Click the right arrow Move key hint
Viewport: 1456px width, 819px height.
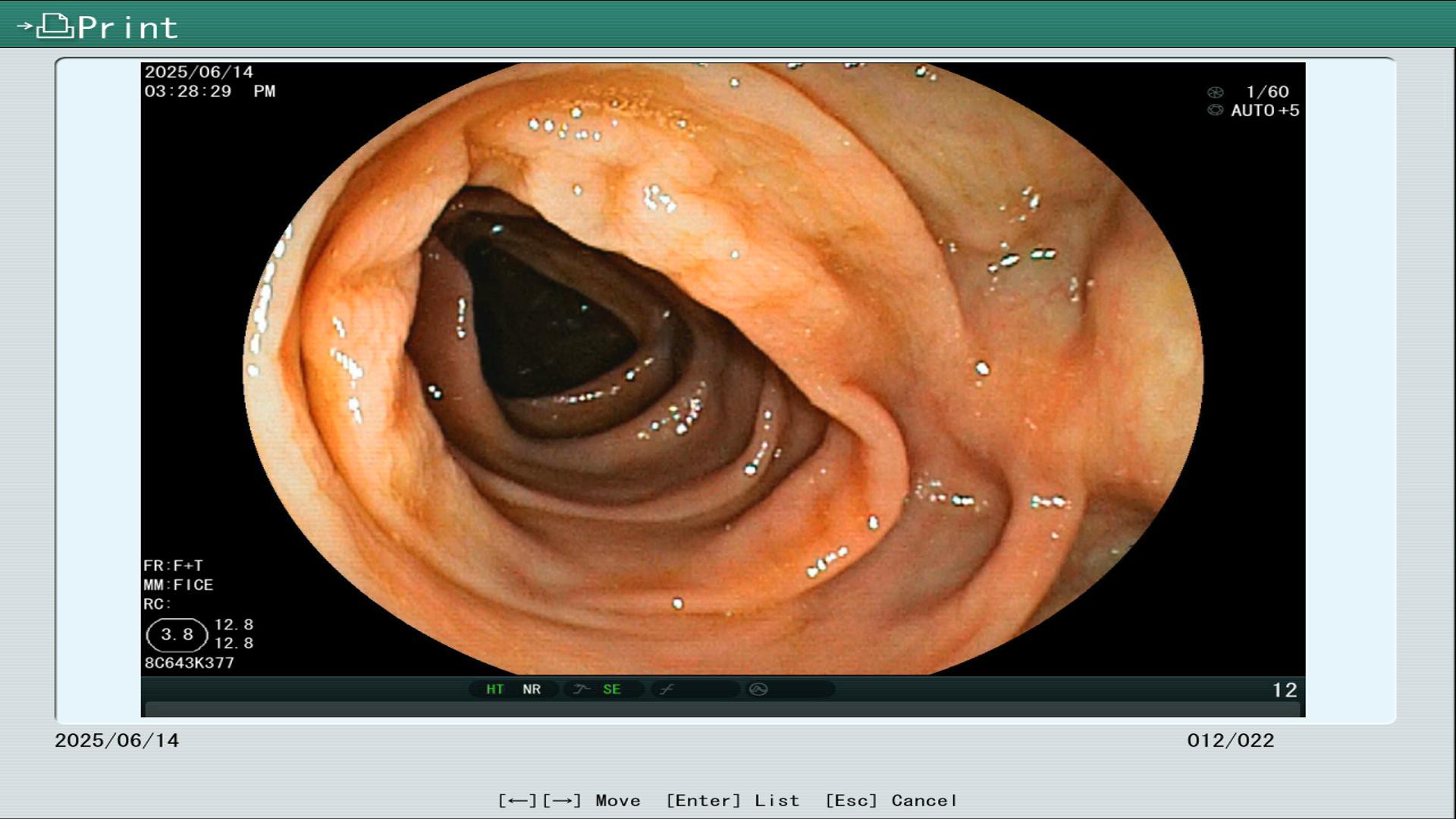click(x=562, y=801)
